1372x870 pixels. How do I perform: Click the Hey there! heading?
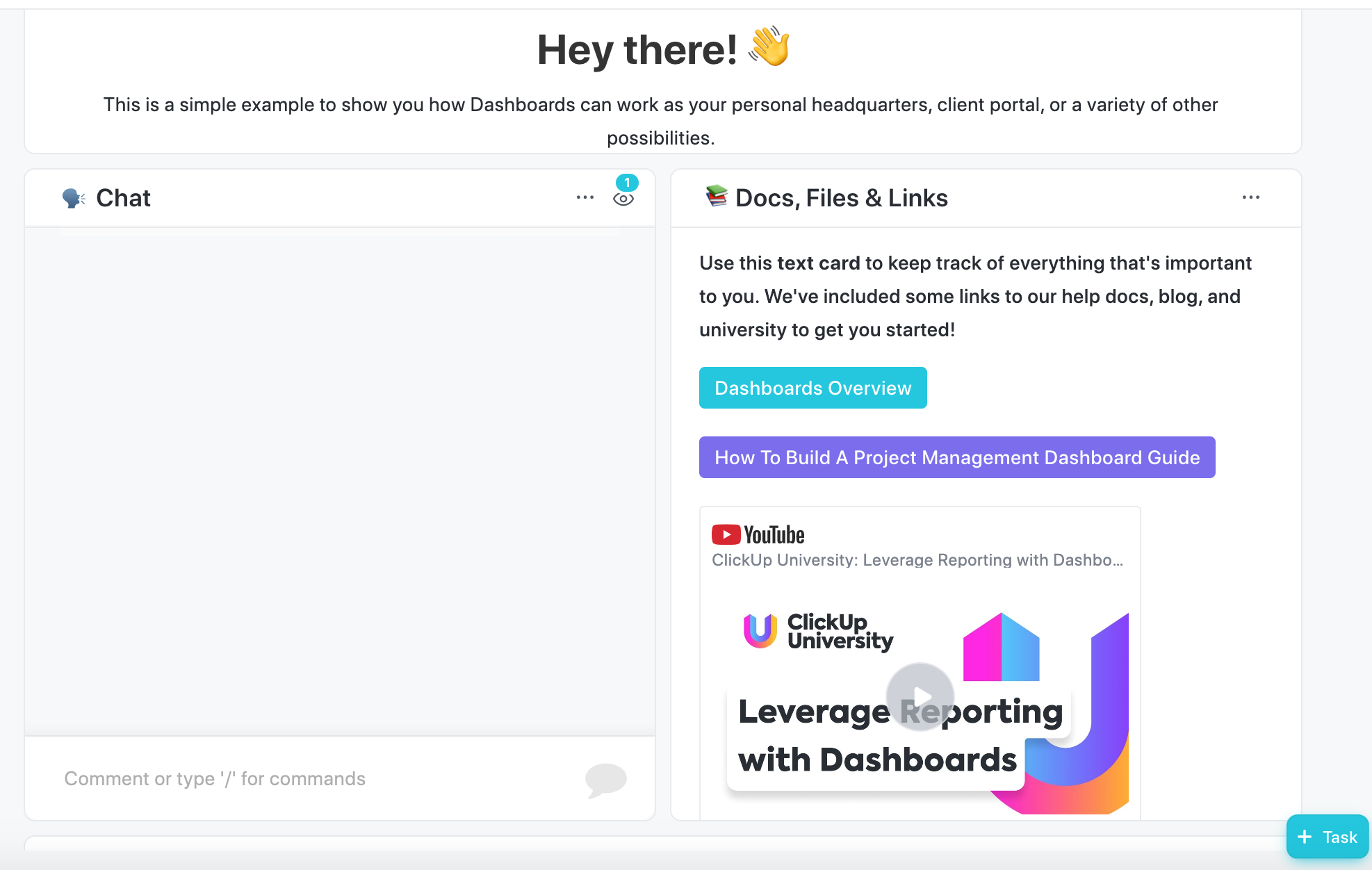coord(637,50)
